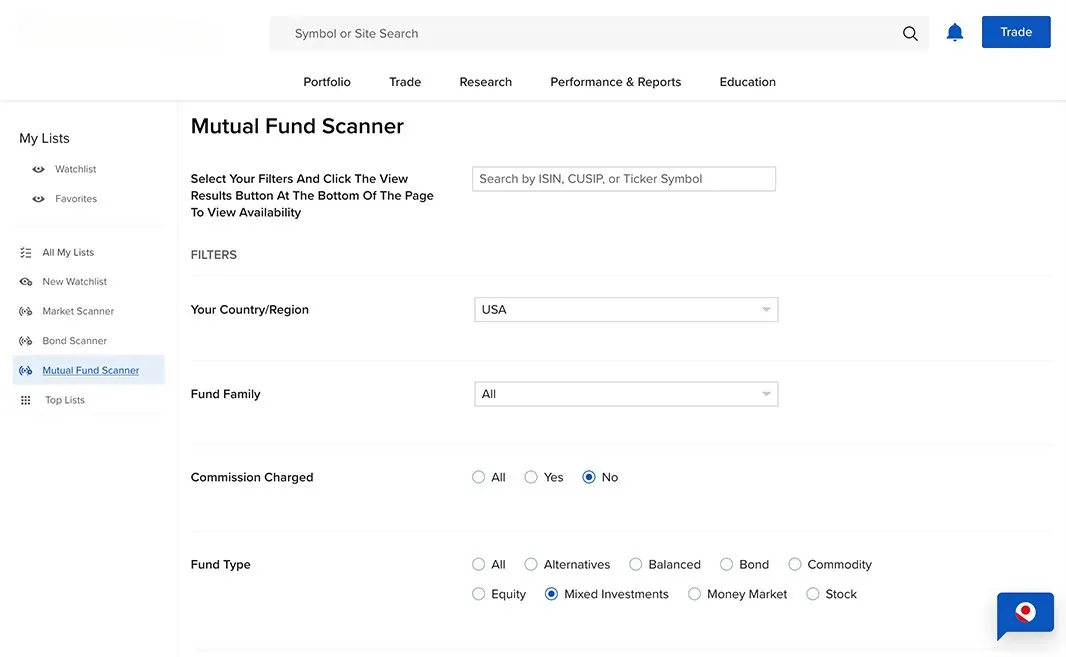Choose Equity as the Fund Type
This screenshot has width=1066, height=657.
tap(478, 593)
